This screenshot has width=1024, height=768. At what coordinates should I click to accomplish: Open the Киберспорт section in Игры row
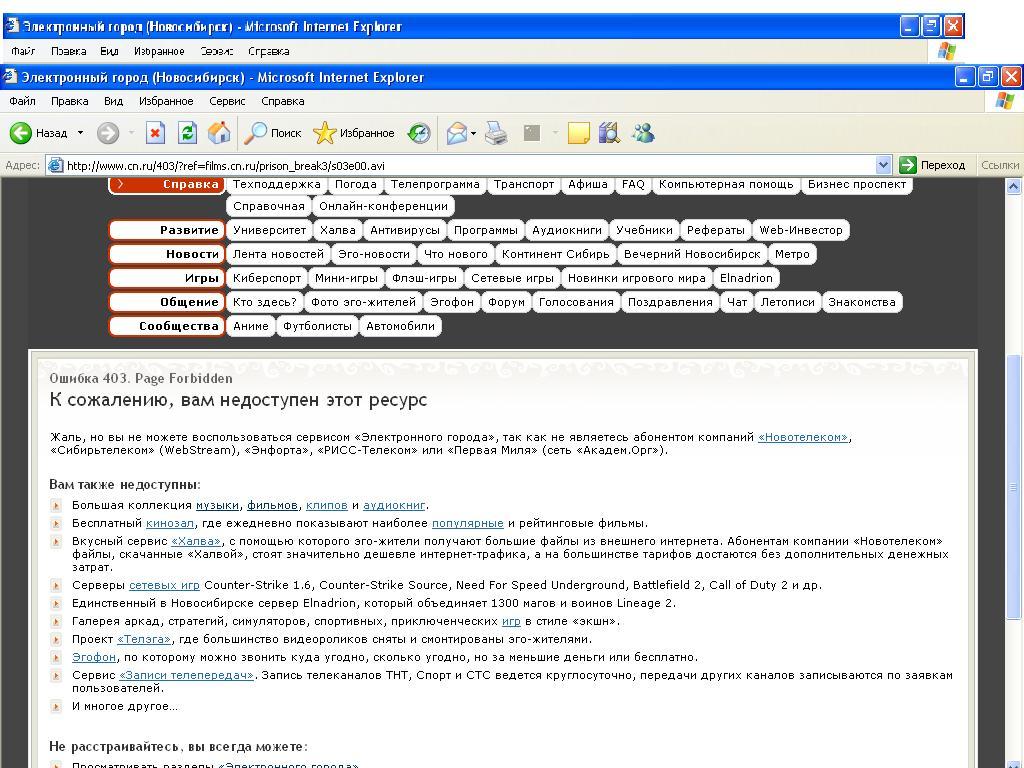(x=266, y=278)
